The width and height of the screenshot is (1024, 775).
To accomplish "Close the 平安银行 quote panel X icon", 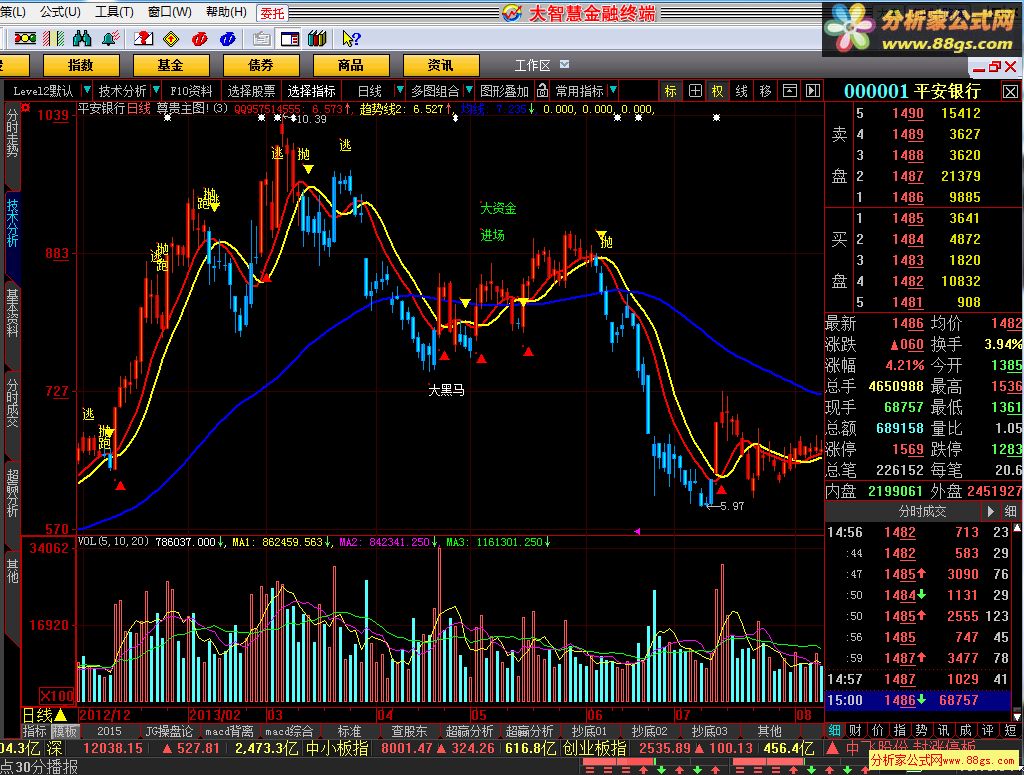I will [1010, 91].
